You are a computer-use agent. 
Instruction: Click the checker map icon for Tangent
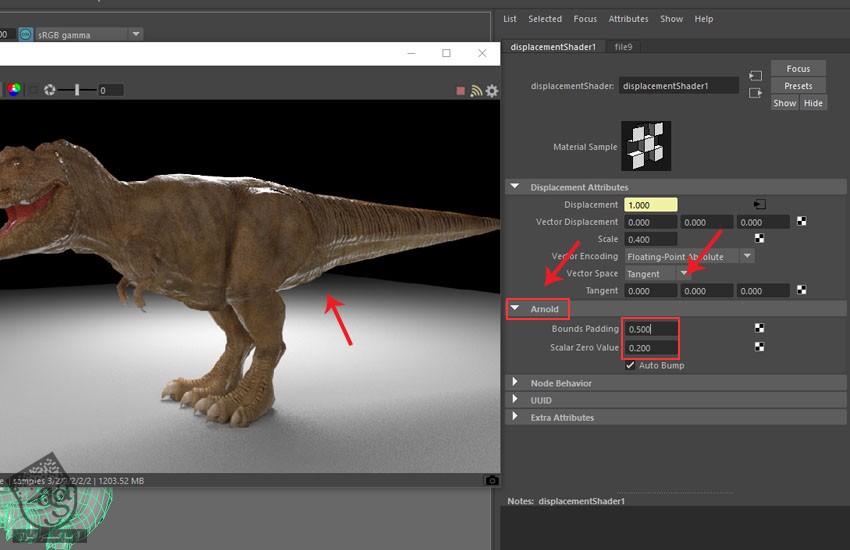(801, 290)
